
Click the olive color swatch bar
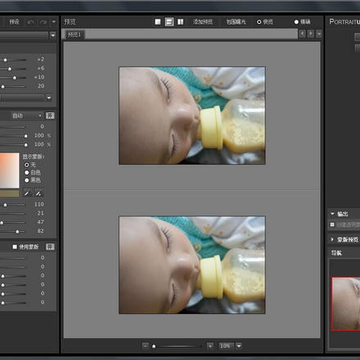pos(9,194)
